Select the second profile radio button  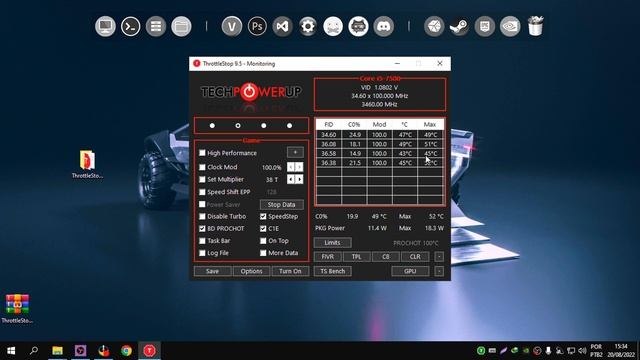click(238, 126)
